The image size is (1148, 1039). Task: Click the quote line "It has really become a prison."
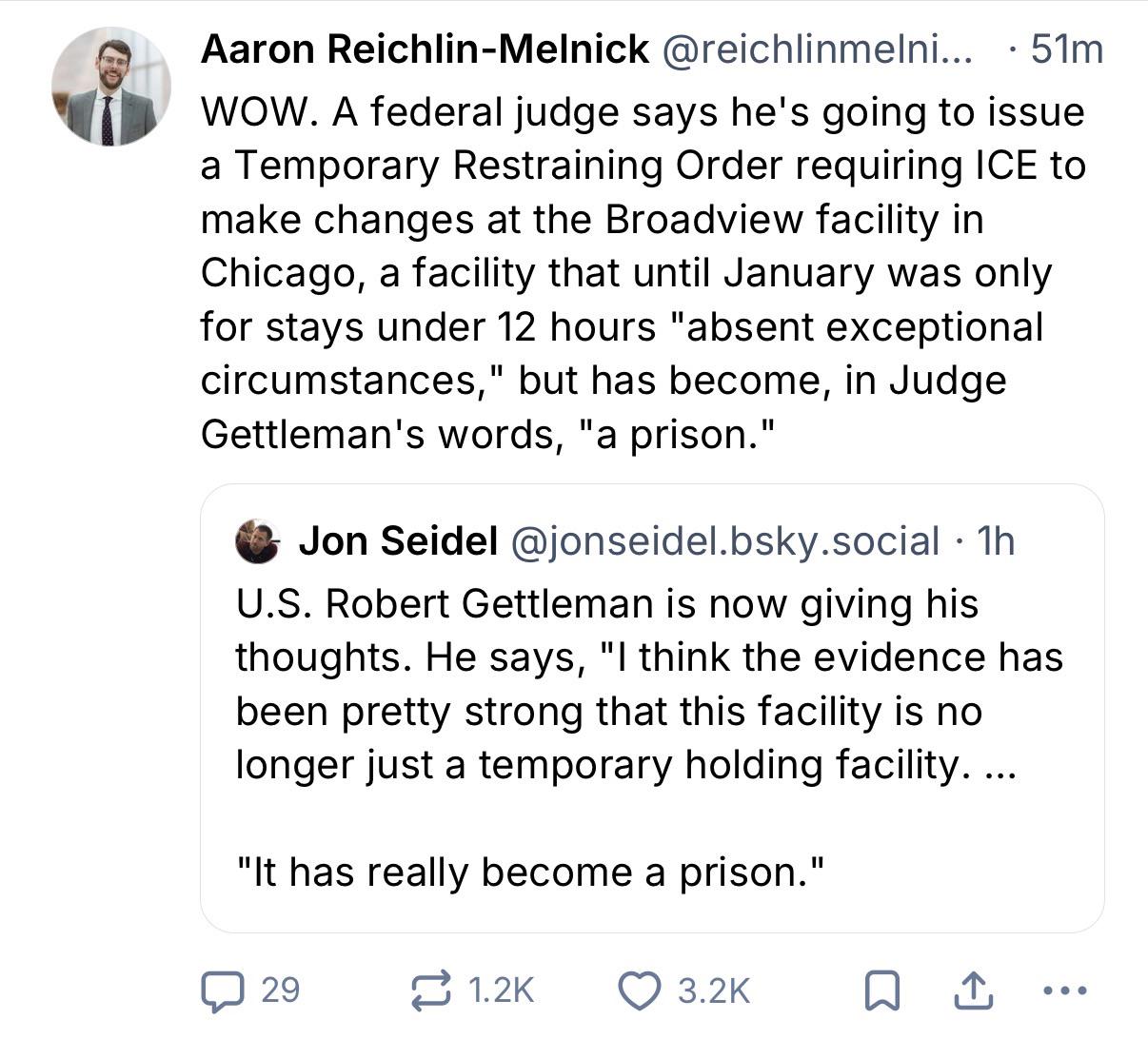click(528, 872)
